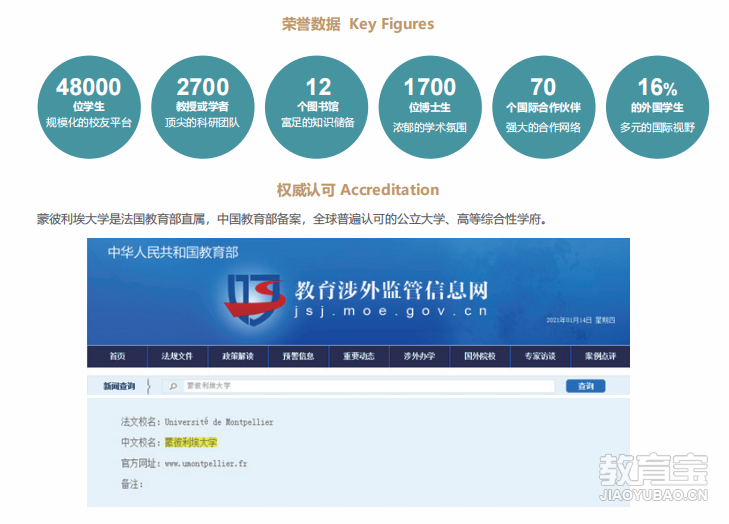The width and height of the screenshot is (729, 524).
Task: Click the 12 个图书馆 circle
Action: [317, 107]
